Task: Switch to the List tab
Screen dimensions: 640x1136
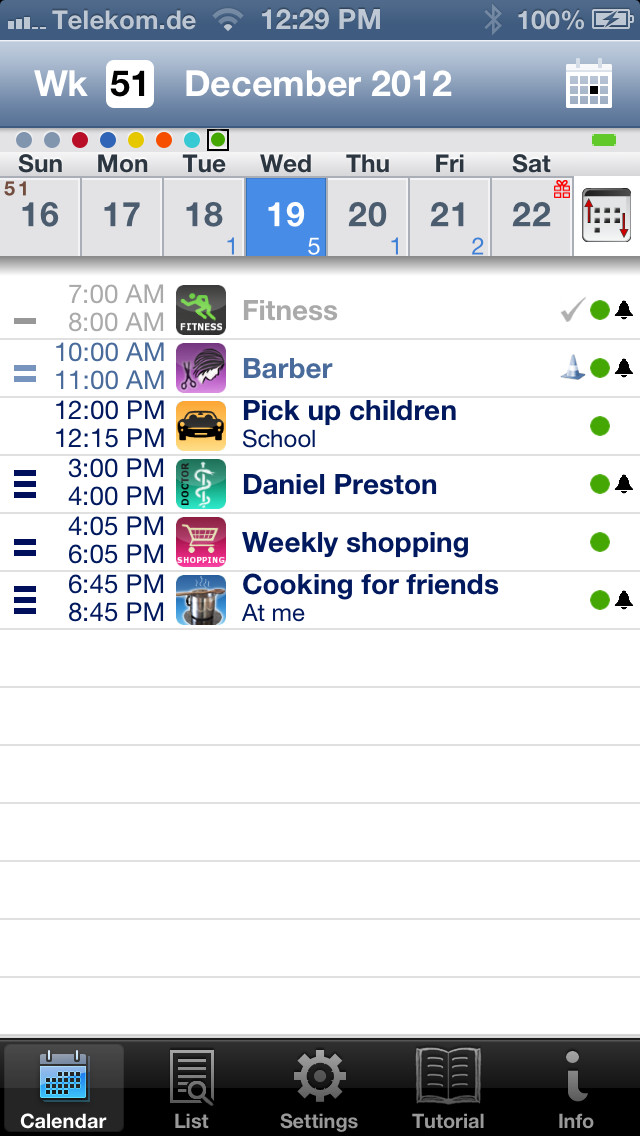Action: coord(191,1089)
